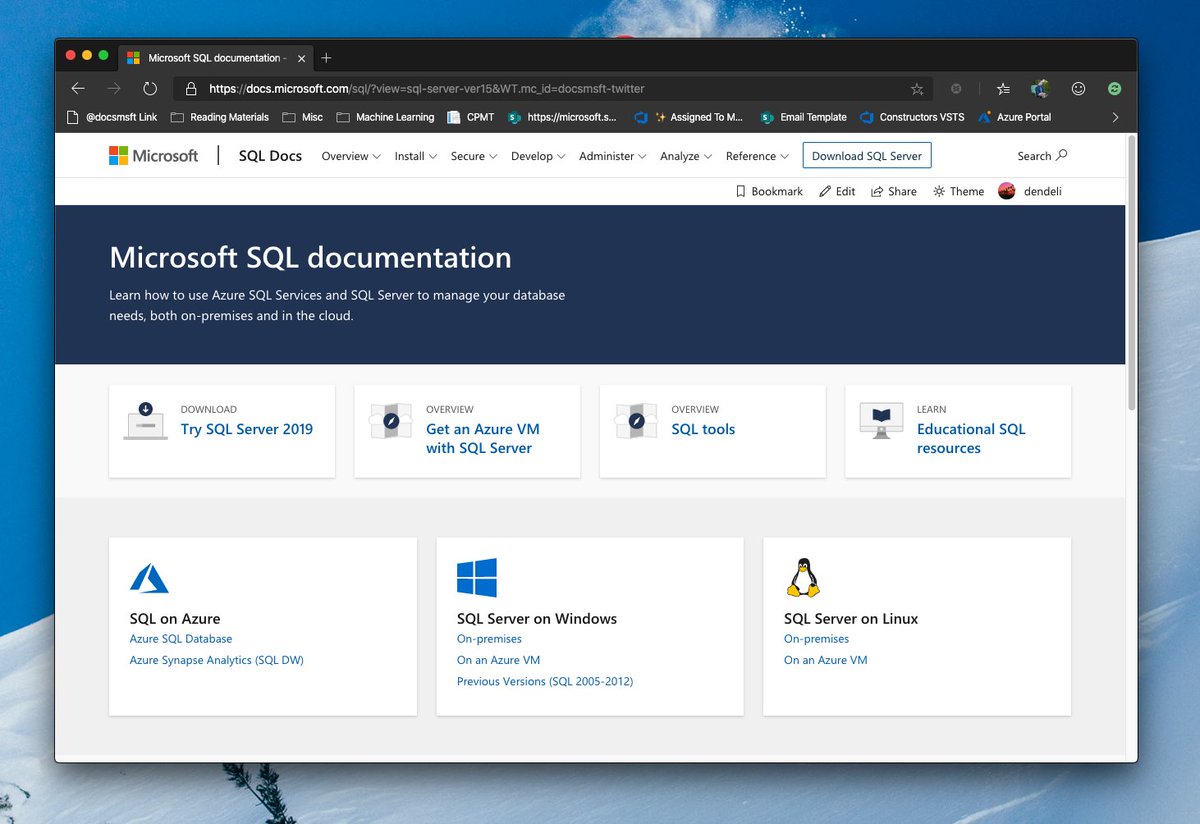The image size is (1200, 824).
Task: Open Get an Azure VM with SQL Server
Action: pos(483,438)
